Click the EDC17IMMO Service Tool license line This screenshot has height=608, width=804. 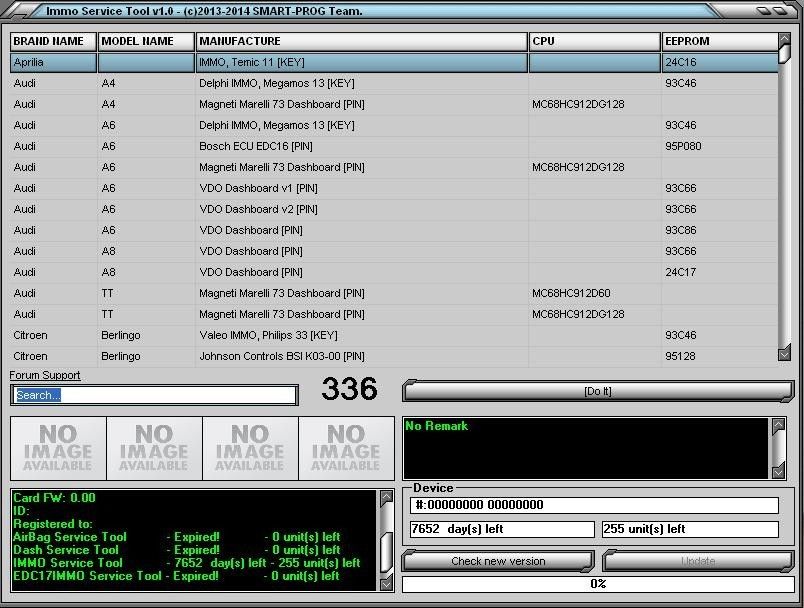tap(176, 576)
